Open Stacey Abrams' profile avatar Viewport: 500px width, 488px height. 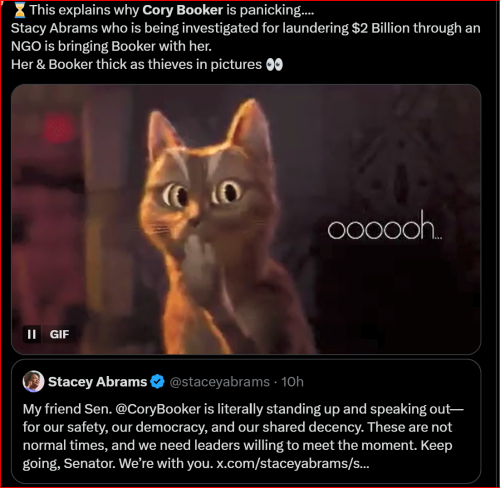pos(33,381)
